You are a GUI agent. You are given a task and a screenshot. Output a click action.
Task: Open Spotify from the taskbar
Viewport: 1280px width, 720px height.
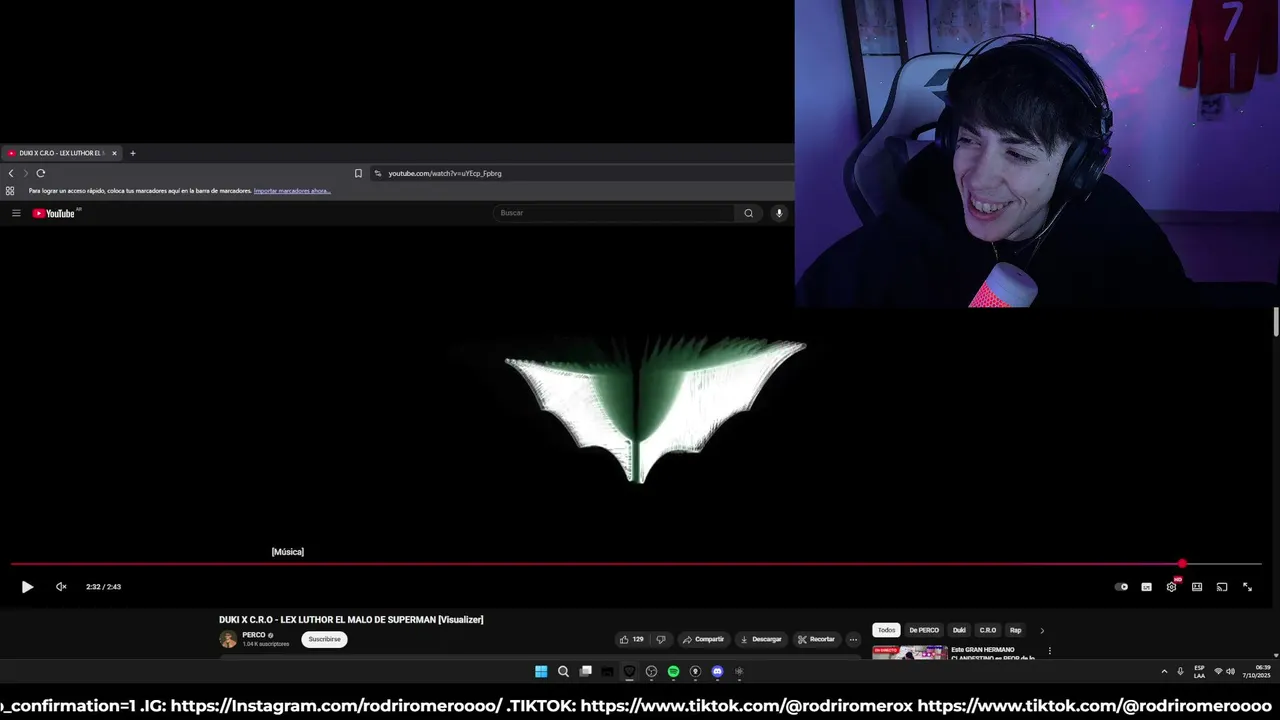pos(673,672)
